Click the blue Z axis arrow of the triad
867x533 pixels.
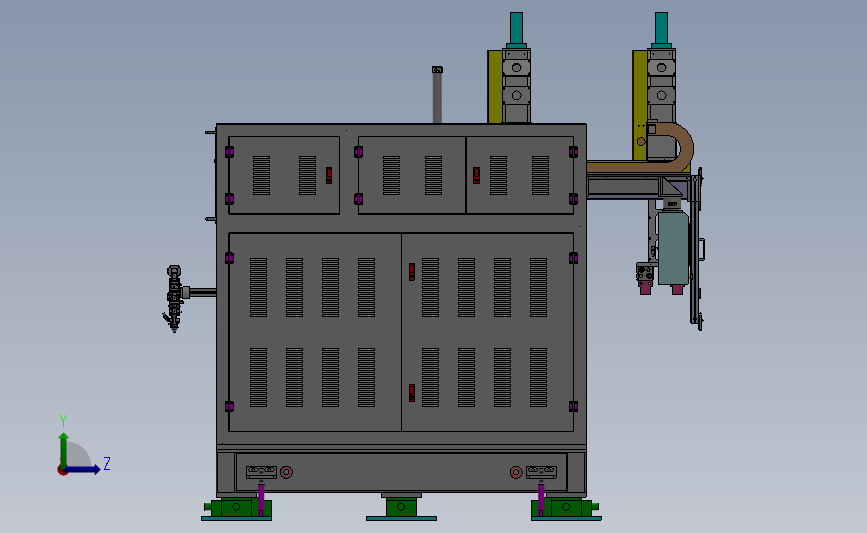pos(82,469)
